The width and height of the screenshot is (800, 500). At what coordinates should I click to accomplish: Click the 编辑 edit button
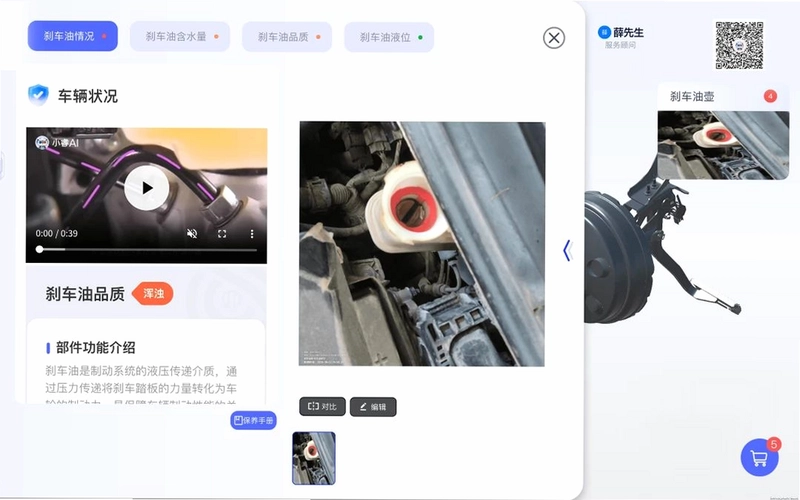[373, 407]
